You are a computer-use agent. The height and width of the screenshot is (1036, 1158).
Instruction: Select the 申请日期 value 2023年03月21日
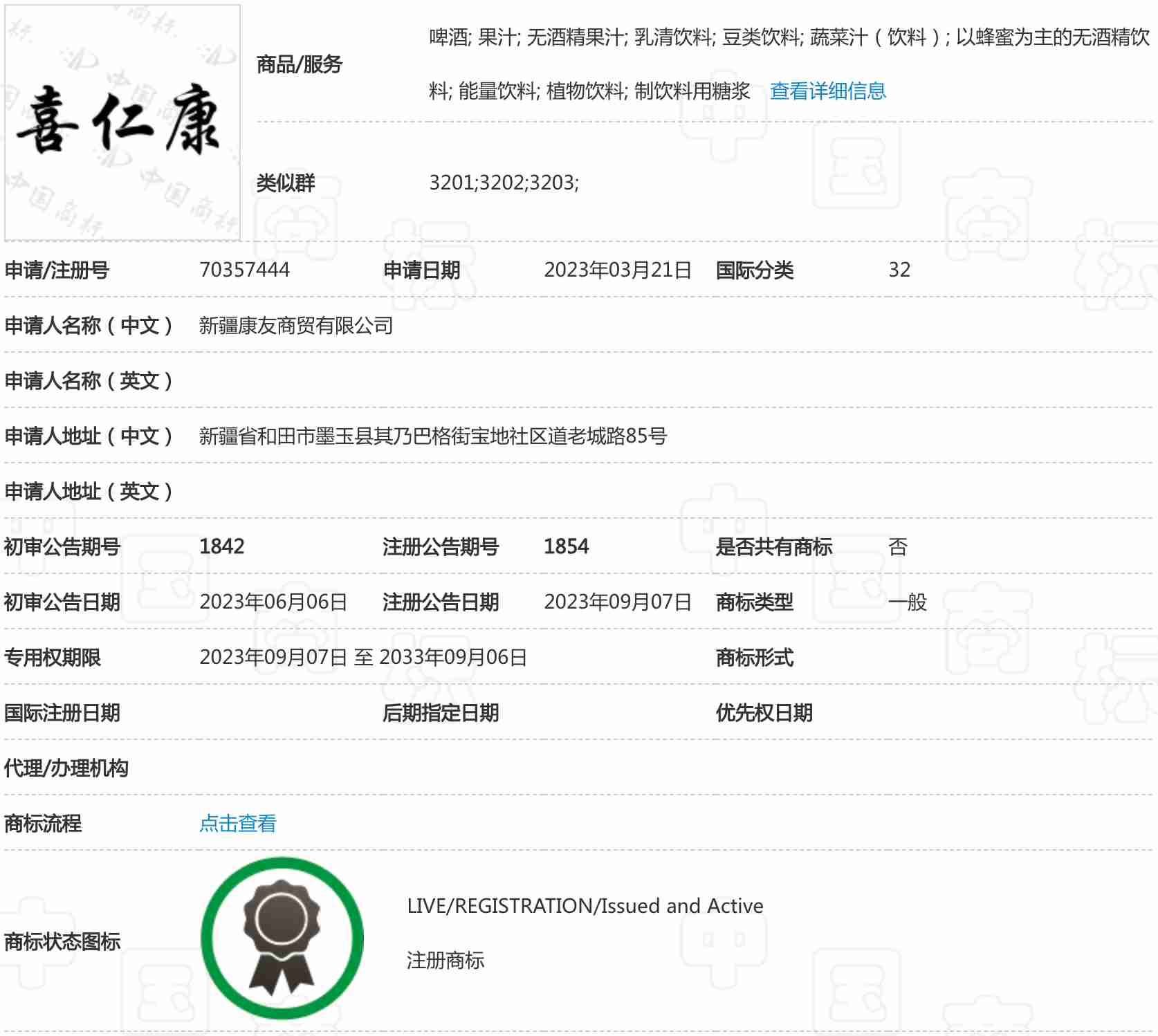tap(617, 270)
